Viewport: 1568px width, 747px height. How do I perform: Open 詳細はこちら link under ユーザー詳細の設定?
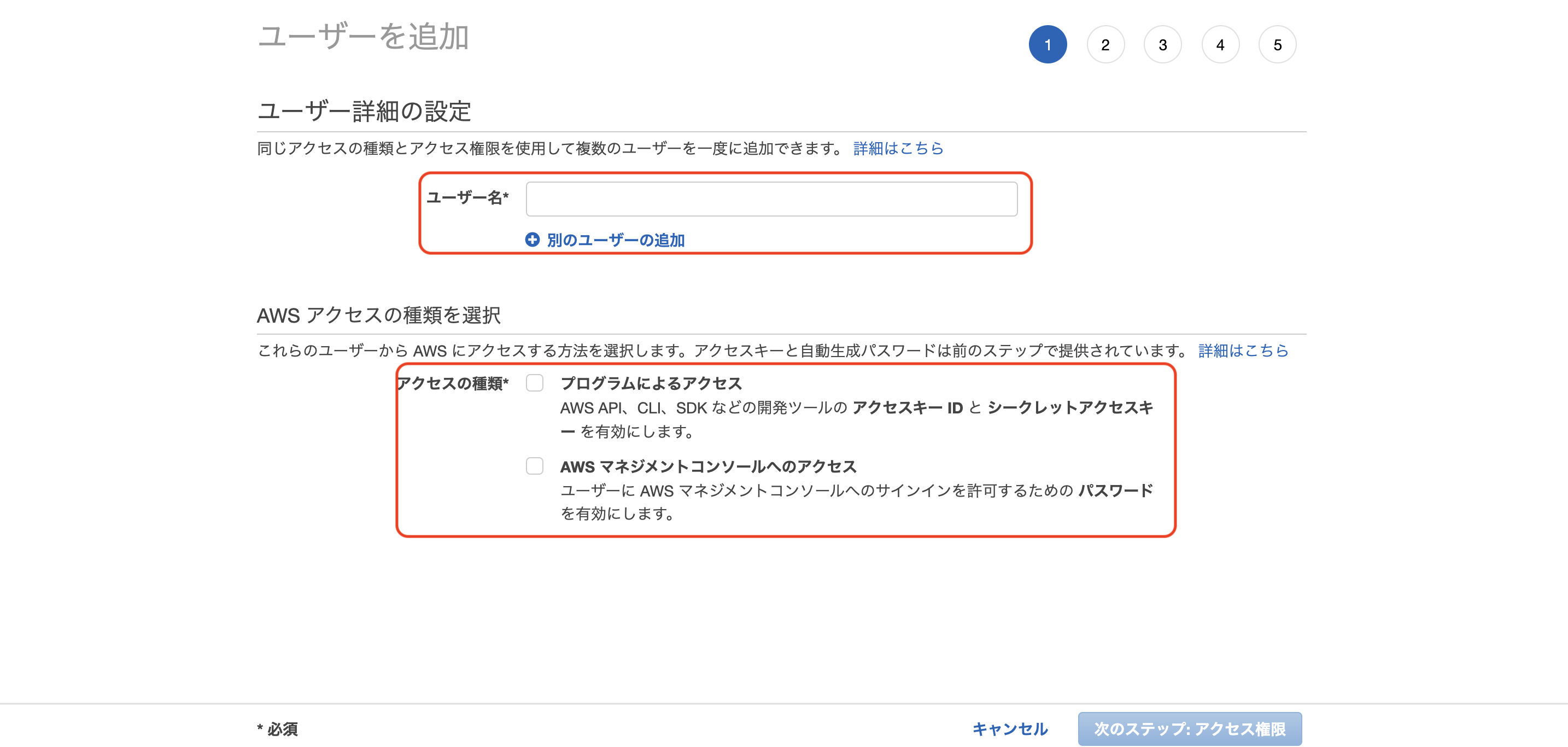[898, 148]
